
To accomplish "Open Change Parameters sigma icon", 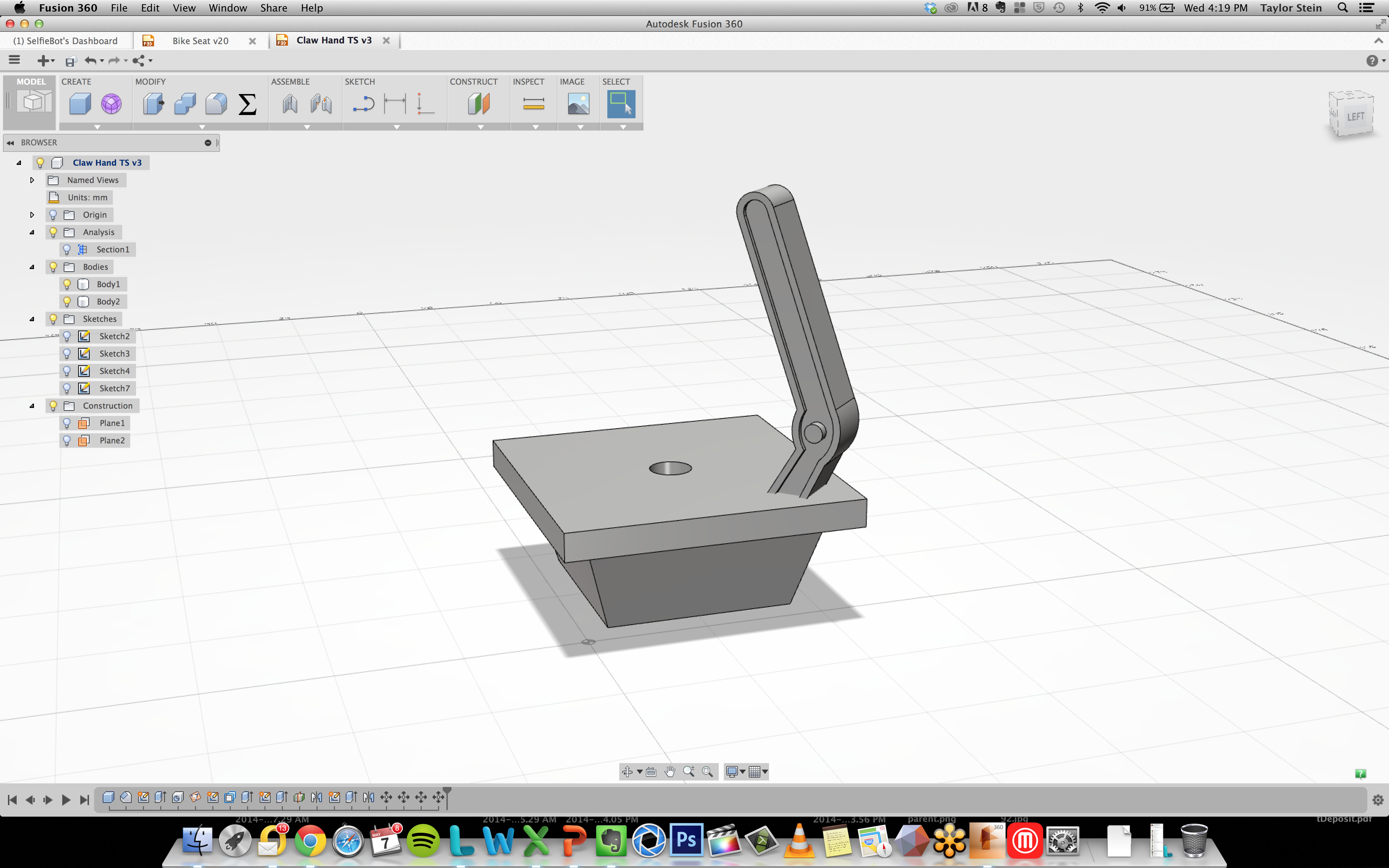I will coord(247,104).
